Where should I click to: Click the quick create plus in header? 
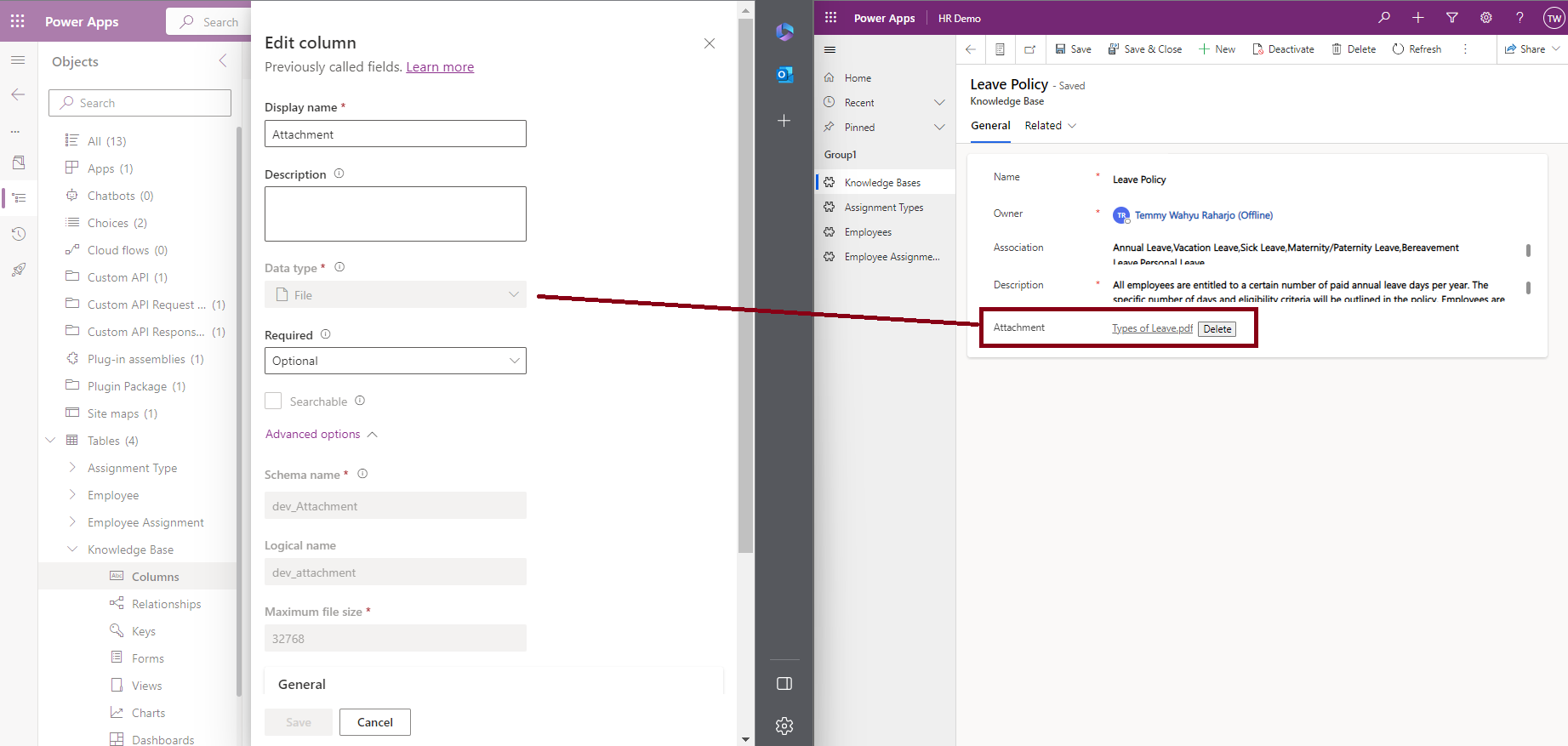(x=1418, y=18)
